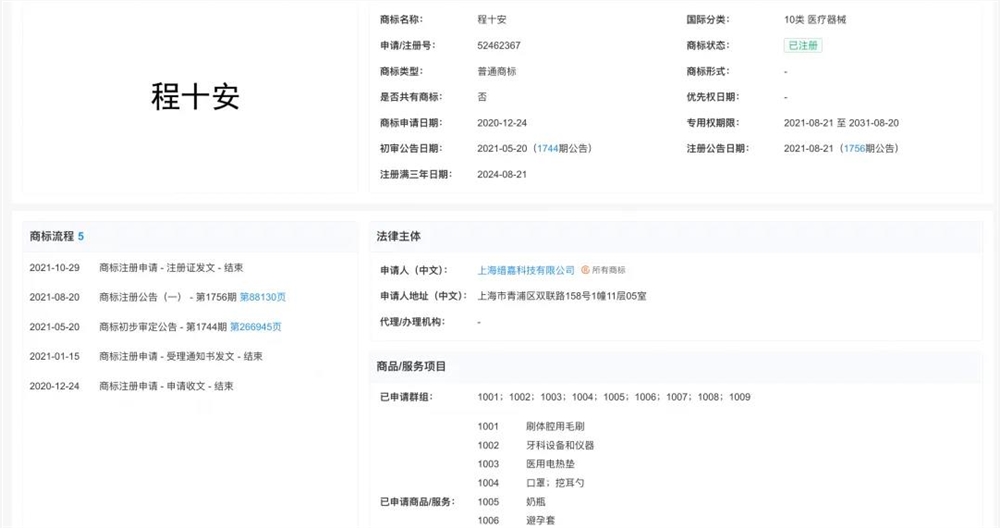Select goods row 1005 奶瓶
The width and height of the screenshot is (1000, 528).
tap(511, 502)
